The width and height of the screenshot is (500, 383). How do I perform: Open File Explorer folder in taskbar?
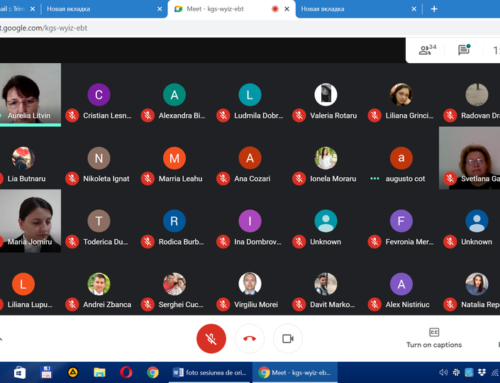[99, 372]
